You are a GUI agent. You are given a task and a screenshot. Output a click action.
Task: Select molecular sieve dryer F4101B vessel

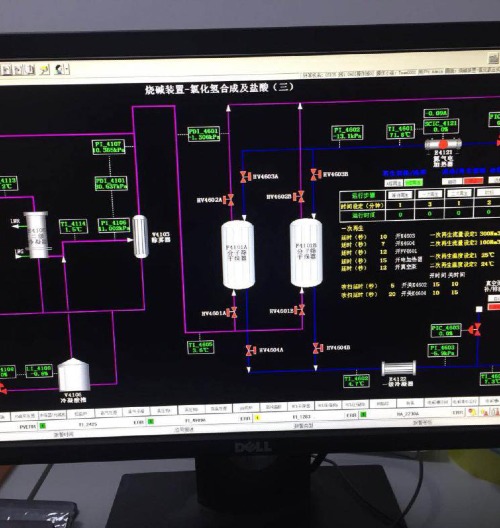tap(306, 253)
